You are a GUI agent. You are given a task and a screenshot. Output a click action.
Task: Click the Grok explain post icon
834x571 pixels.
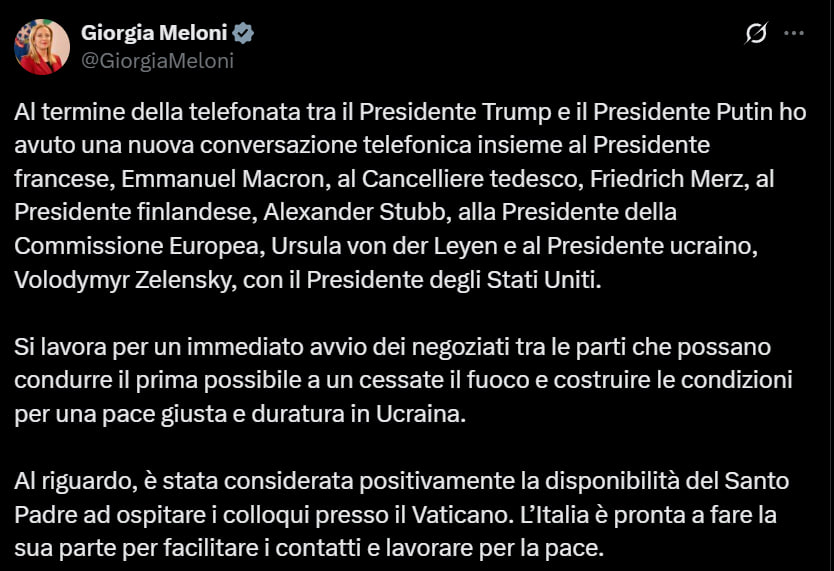(757, 33)
